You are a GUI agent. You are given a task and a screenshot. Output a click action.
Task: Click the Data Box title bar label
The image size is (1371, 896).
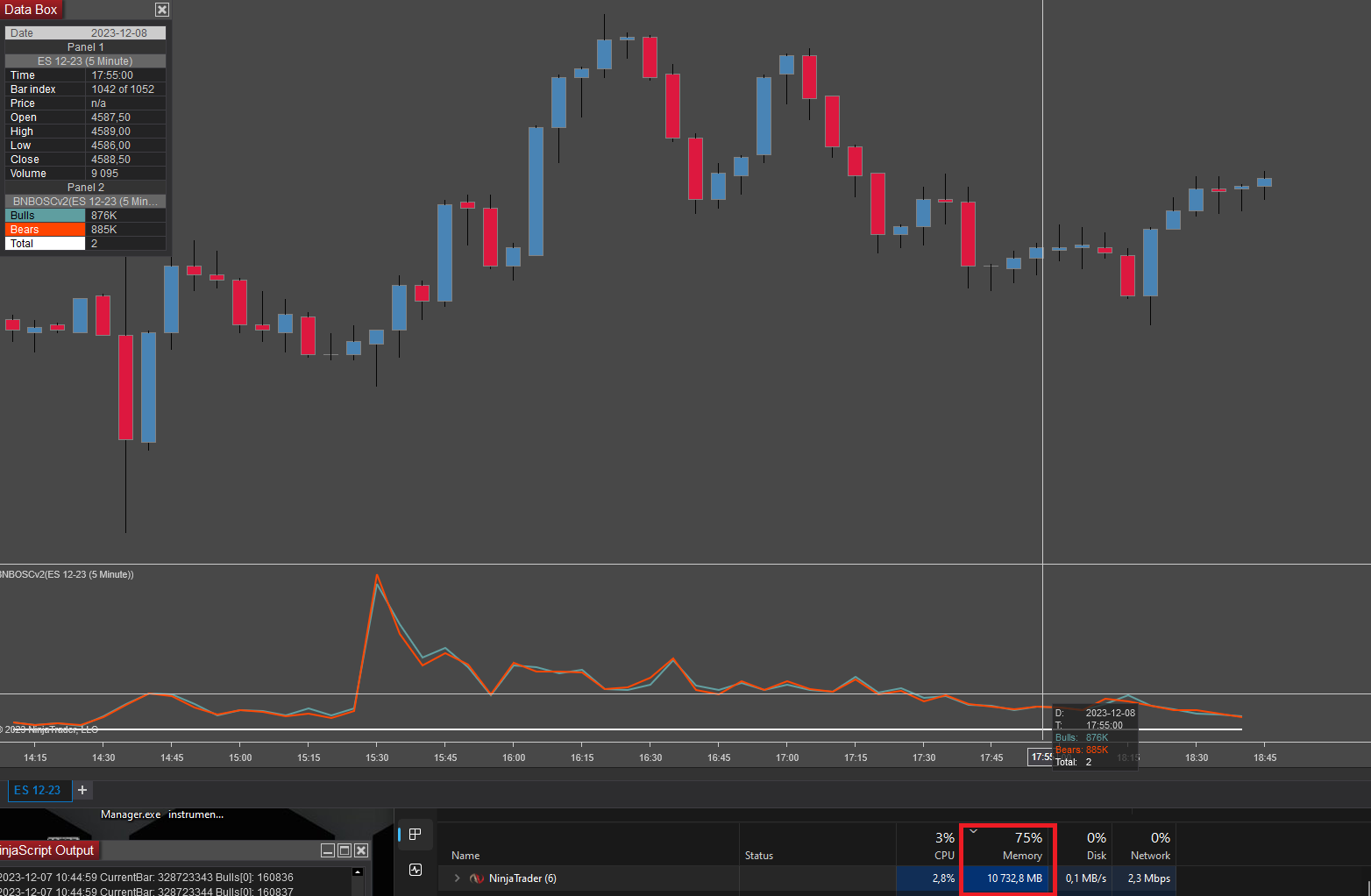pos(31,10)
